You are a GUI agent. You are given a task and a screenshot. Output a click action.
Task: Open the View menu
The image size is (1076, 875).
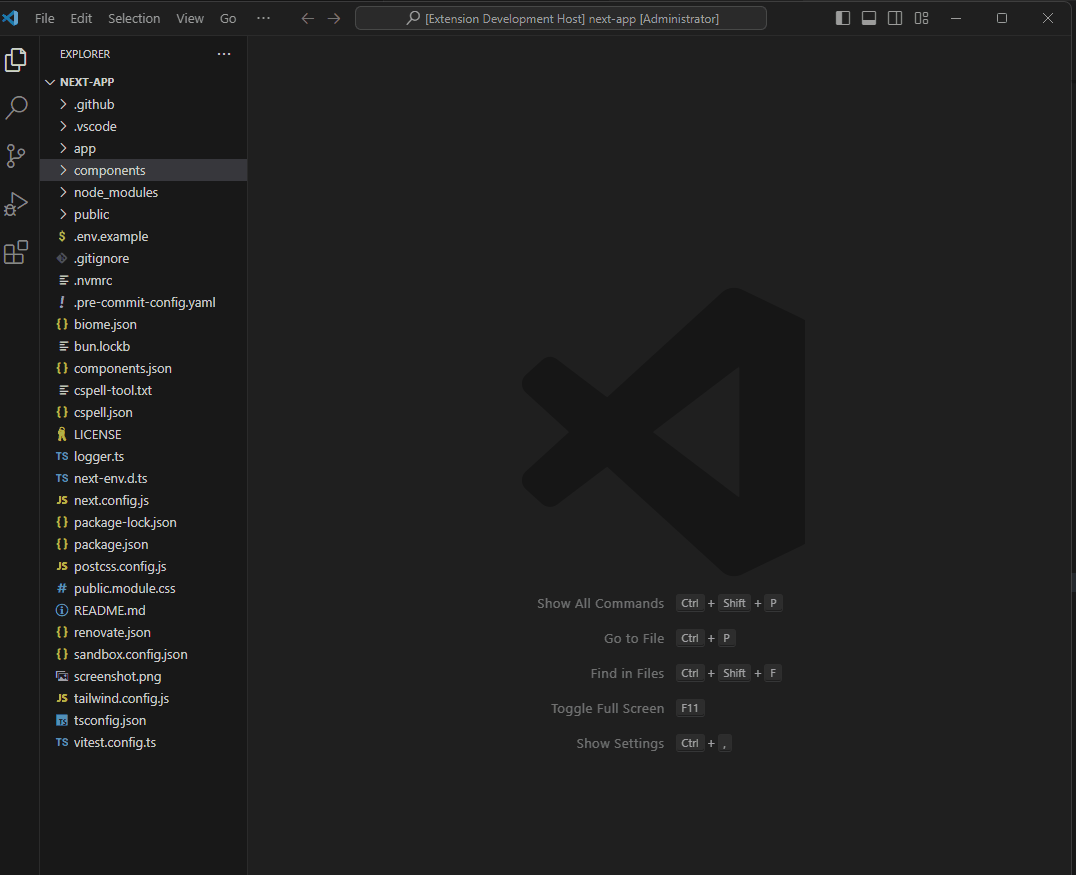pos(189,19)
